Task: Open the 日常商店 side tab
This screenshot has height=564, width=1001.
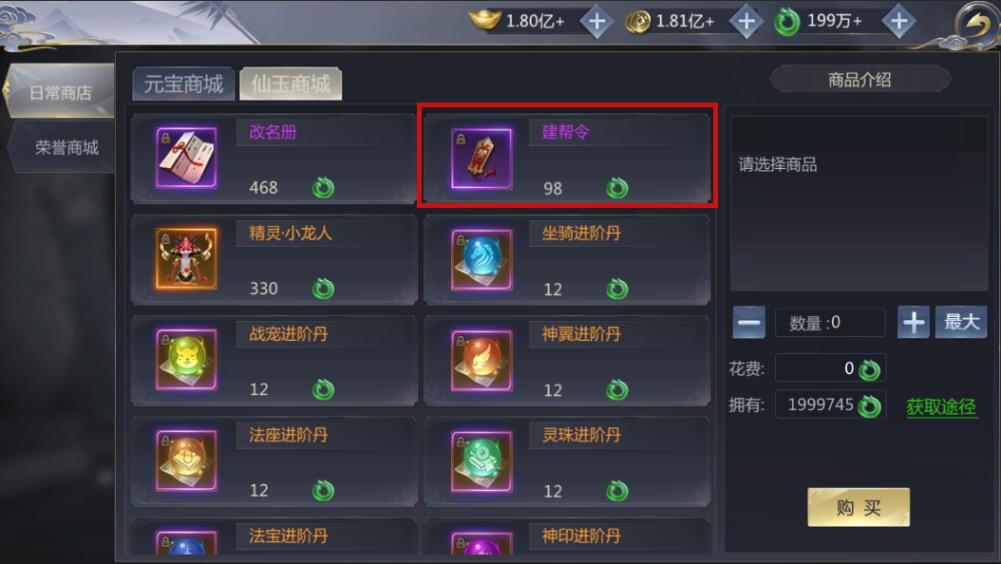Action: (61, 93)
